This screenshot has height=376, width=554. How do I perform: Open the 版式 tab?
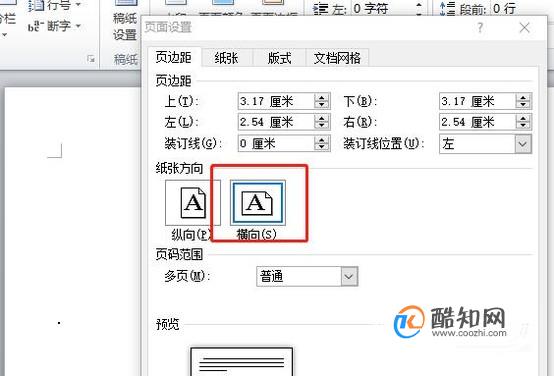[279, 58]
